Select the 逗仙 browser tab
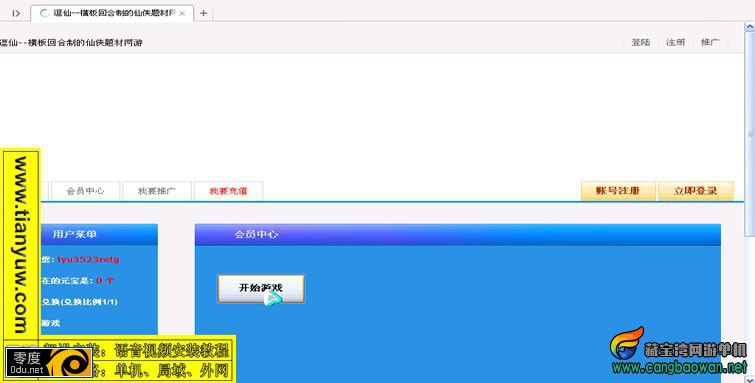Image resolution: width=755 pixels, height=383 pixels. [112, 13]
